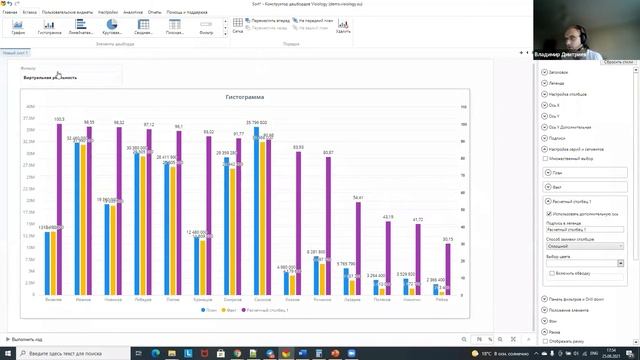Open the Отчеты ribbon tab

tap(154, 12)
